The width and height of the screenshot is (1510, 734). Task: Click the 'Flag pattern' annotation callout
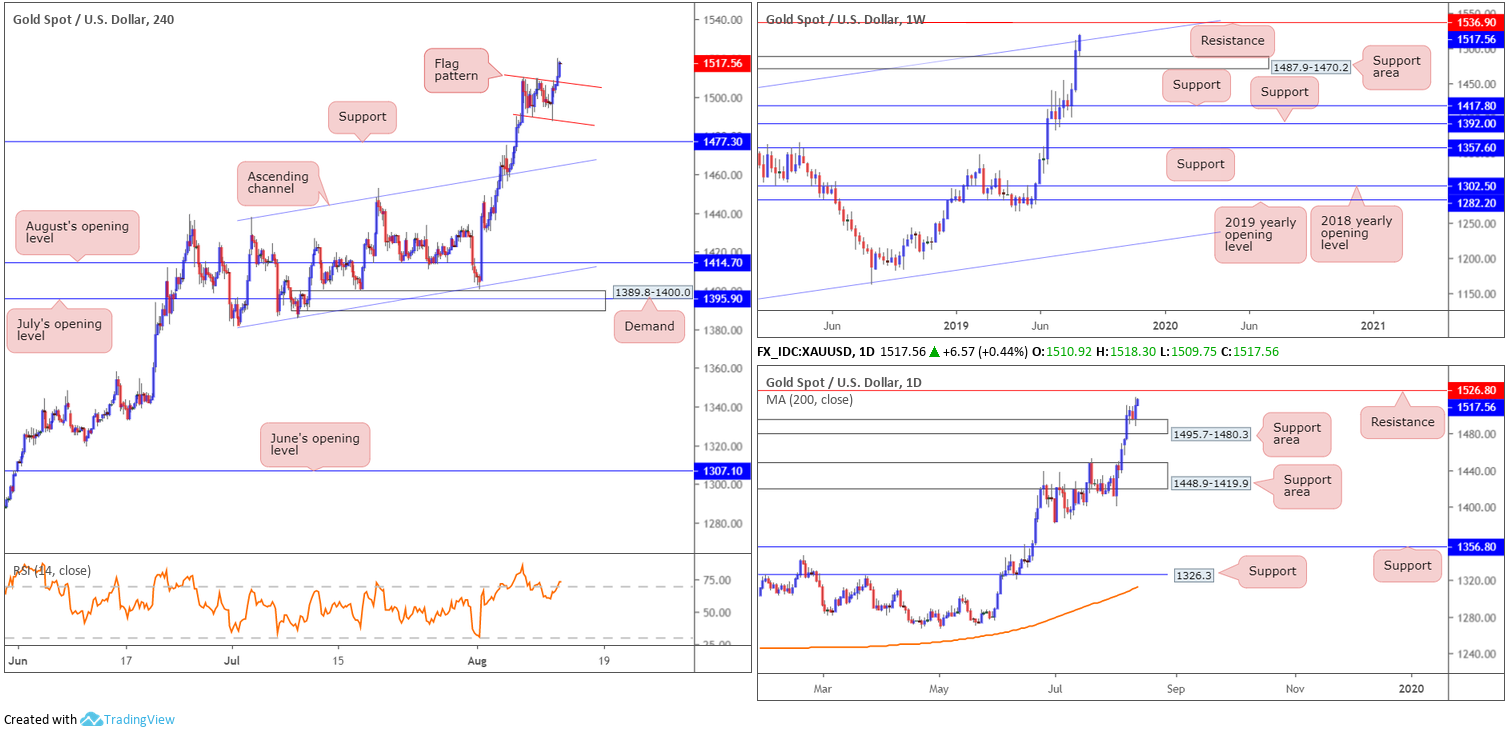tap(456, 69)
